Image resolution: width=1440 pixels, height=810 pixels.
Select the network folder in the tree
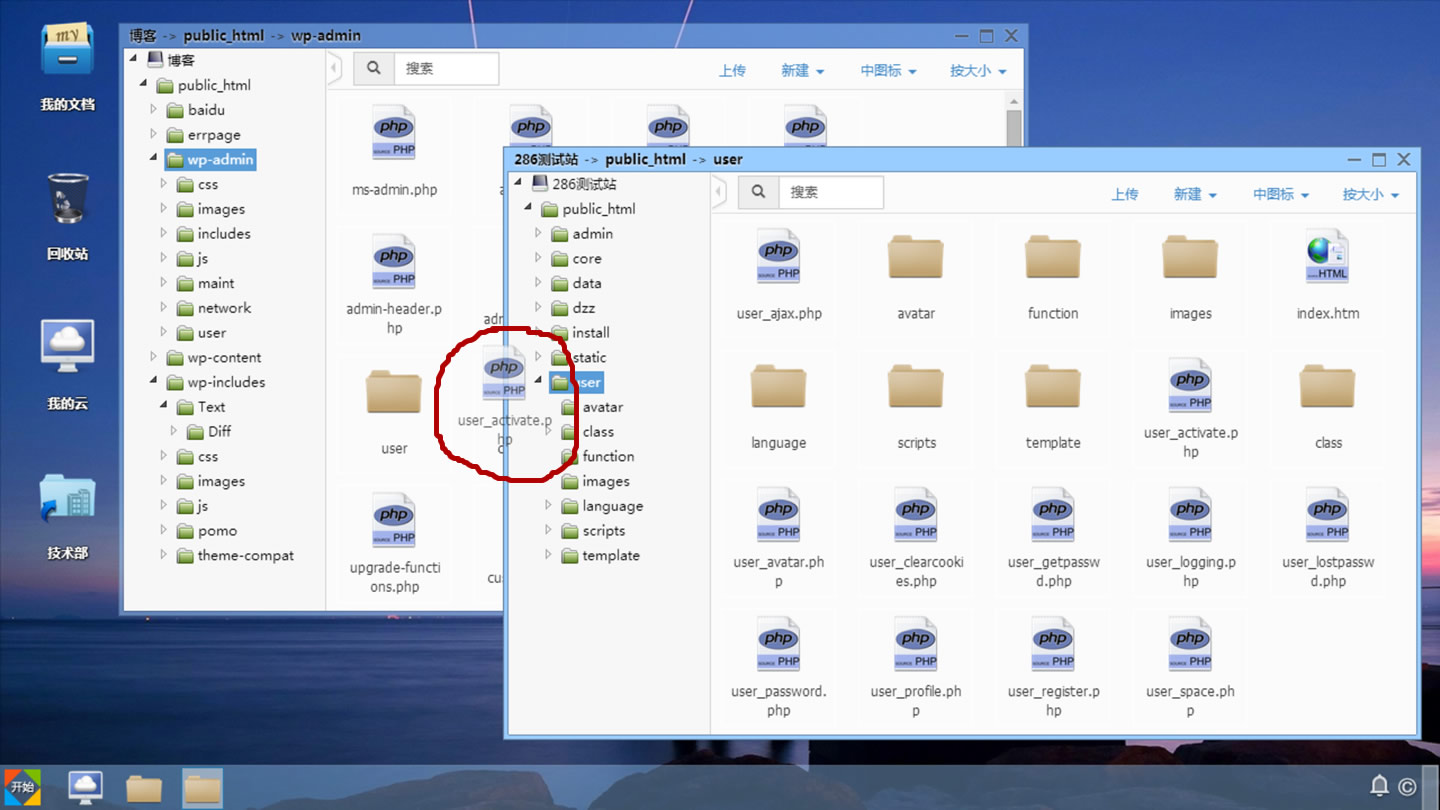coord(224,308)
